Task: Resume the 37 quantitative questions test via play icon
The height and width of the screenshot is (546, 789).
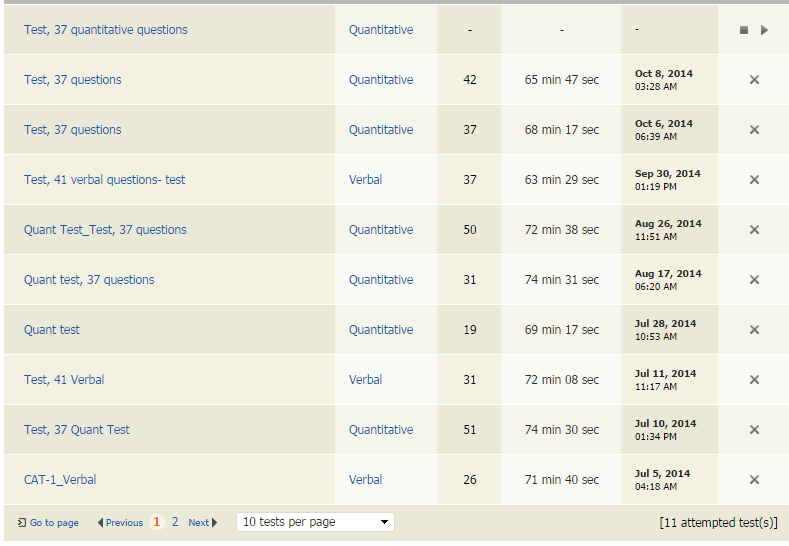Action: click(764, 30)
